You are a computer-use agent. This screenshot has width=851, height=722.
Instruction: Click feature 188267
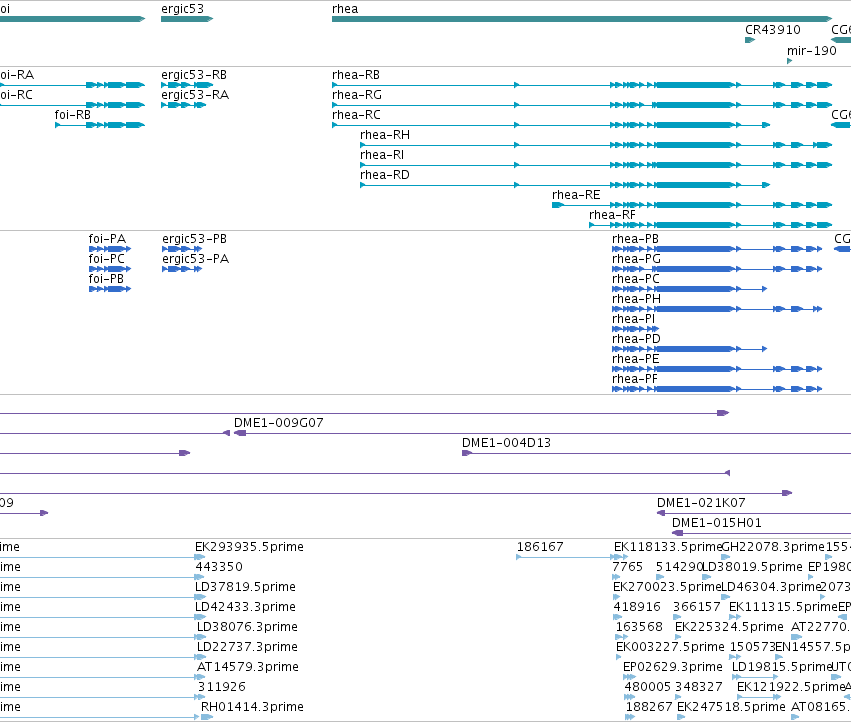pos(630,717)
